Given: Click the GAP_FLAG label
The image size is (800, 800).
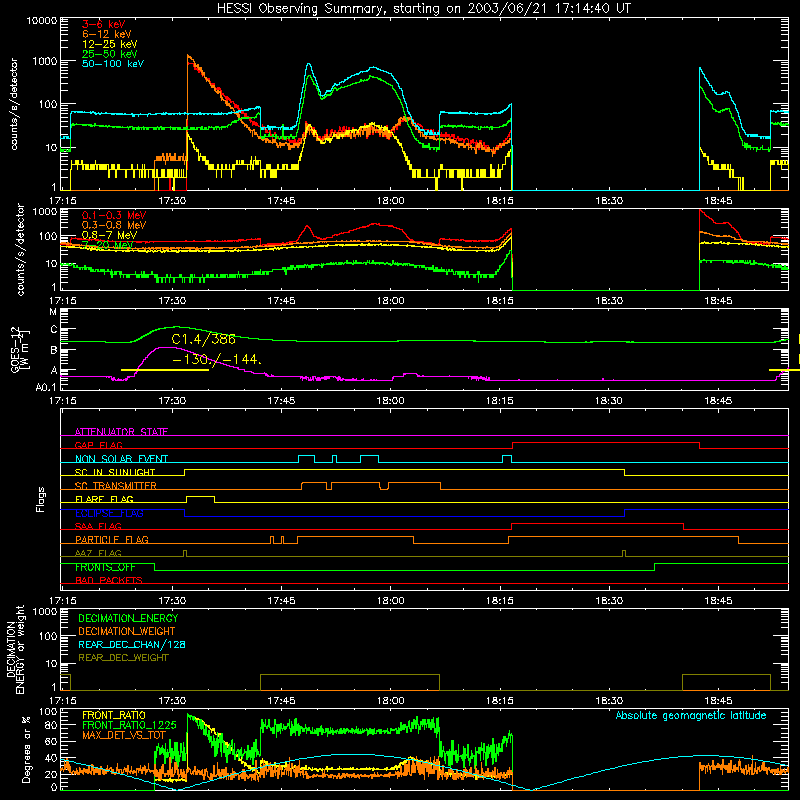Looking at the screenshot, I should click(98, 445).
